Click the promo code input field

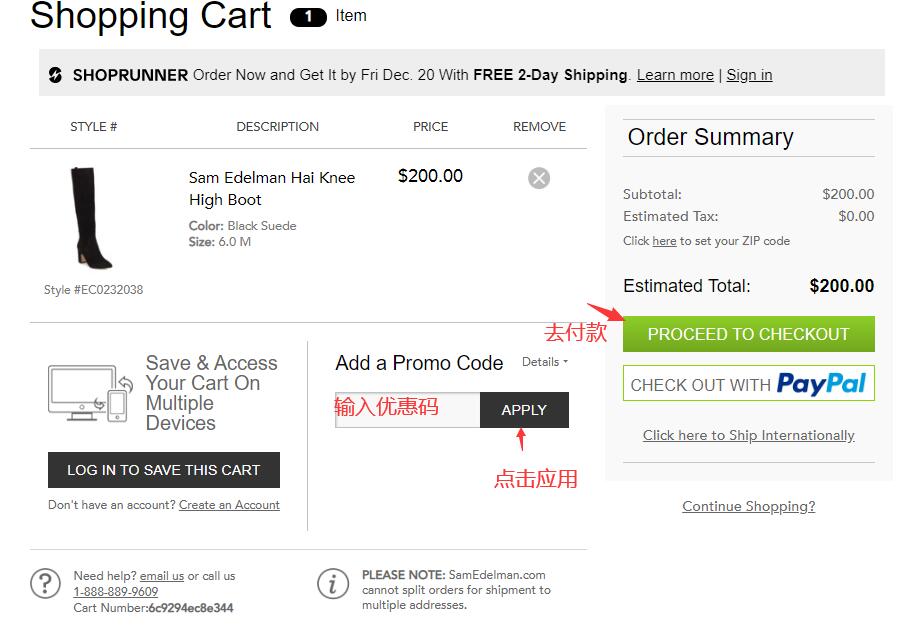click(x=407, y=410)
